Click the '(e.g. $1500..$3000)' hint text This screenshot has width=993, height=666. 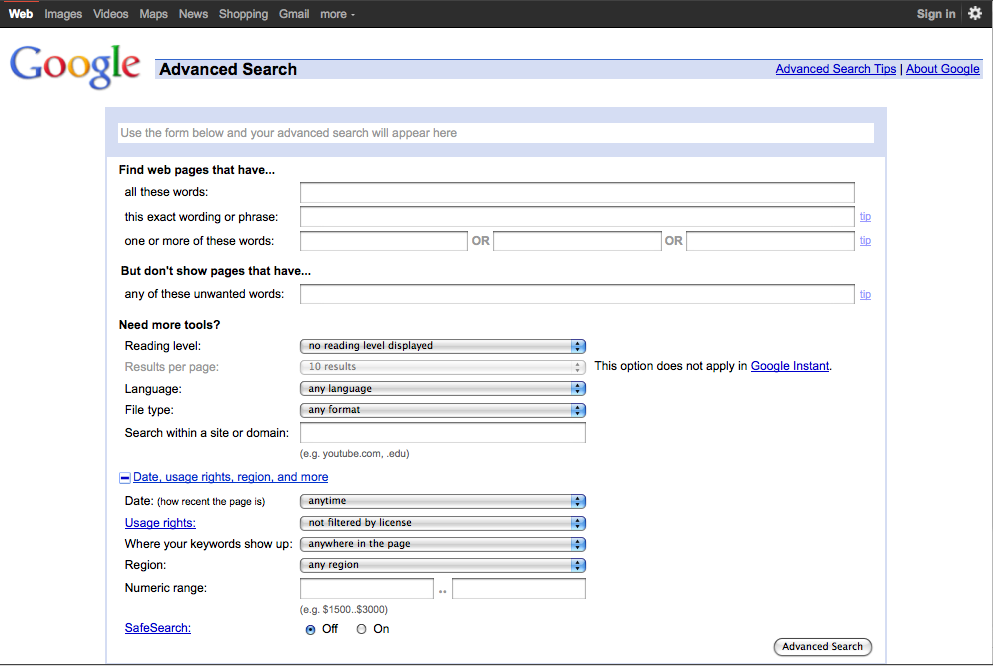click(344, 610)
